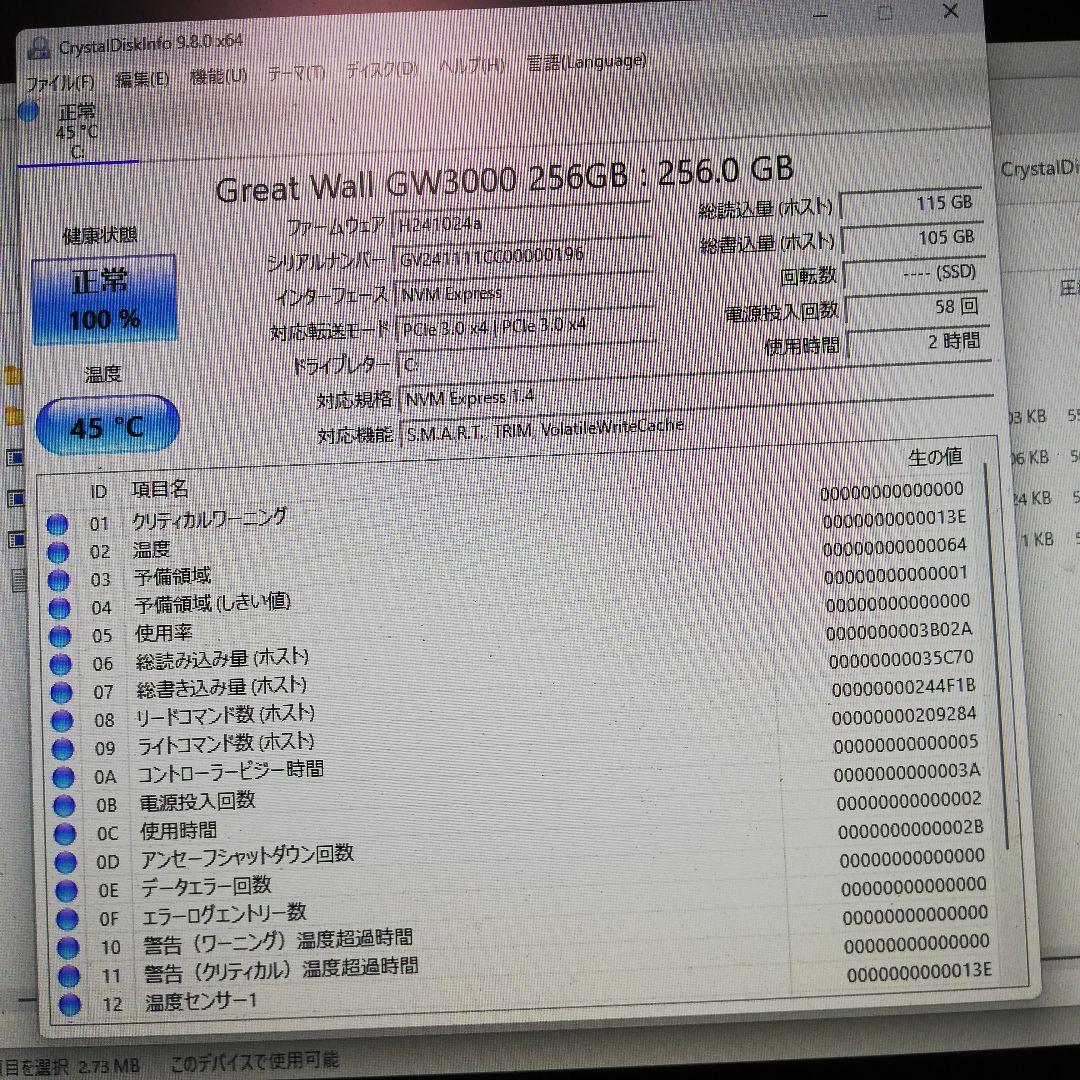Click the status icon for row 02 温度
Screen dimensions: 1080x1080
[58, 552]
